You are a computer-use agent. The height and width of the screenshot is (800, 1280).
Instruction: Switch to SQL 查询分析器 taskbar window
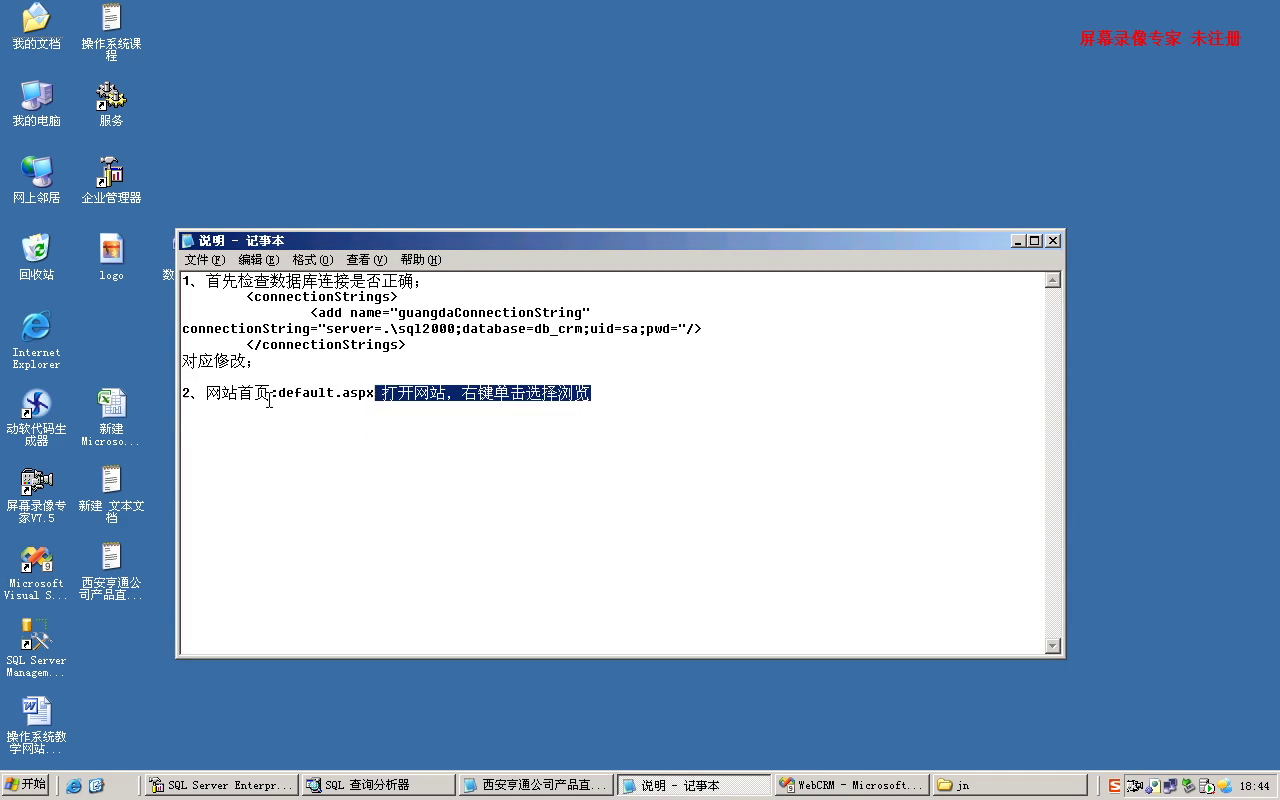coord(378,786)
